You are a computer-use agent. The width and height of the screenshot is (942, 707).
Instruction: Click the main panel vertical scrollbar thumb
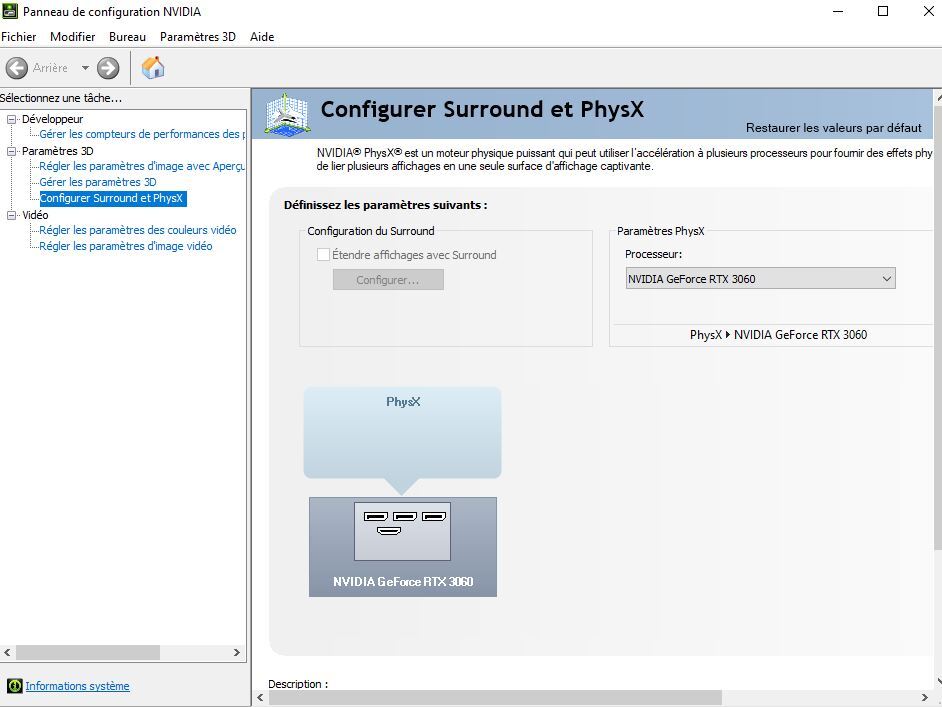pos(938,327)
